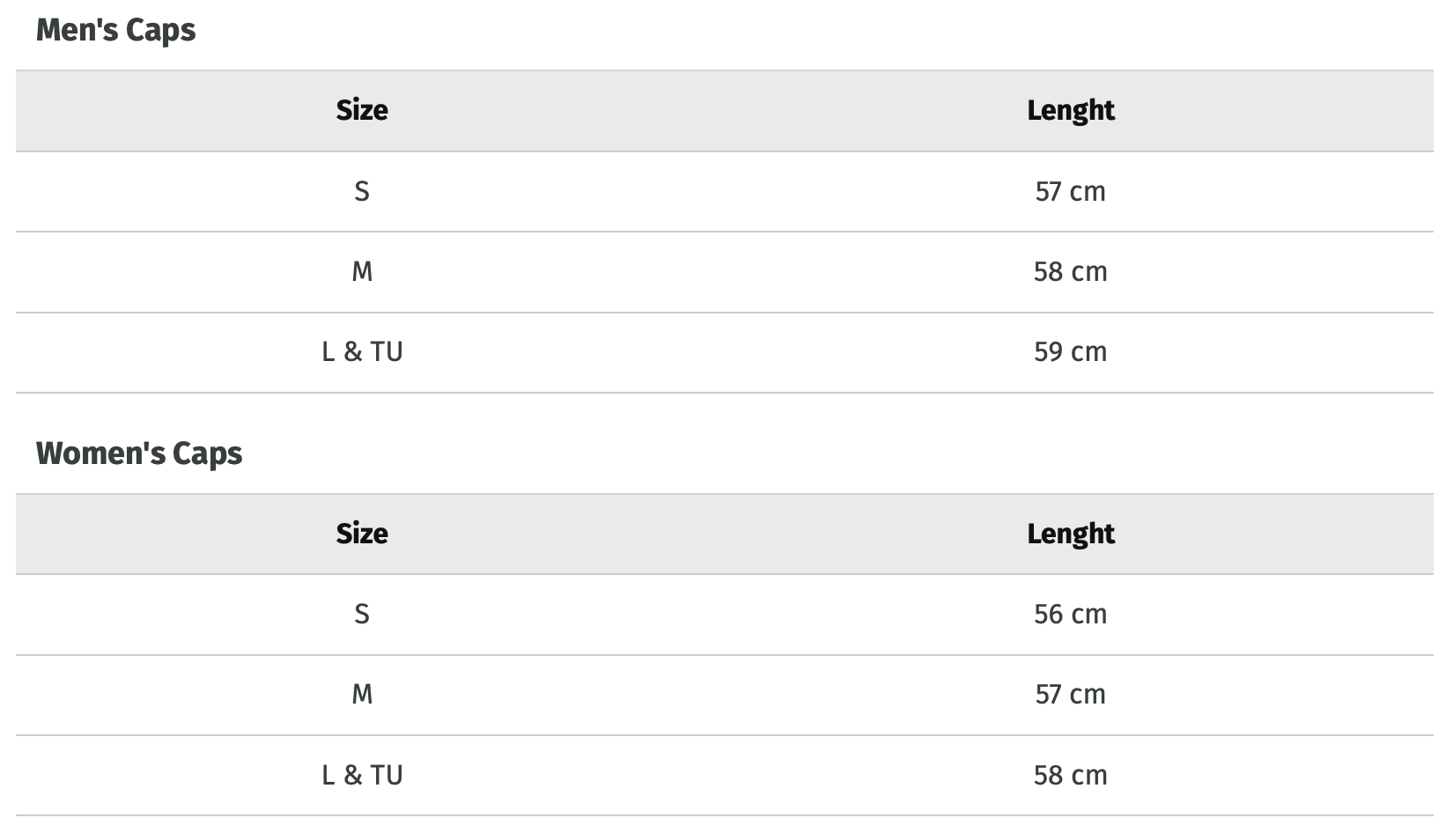This screenshot has width=1453, height=840.
Task: Select Lenght column header in Men's table
Action: click(1070, 111)
